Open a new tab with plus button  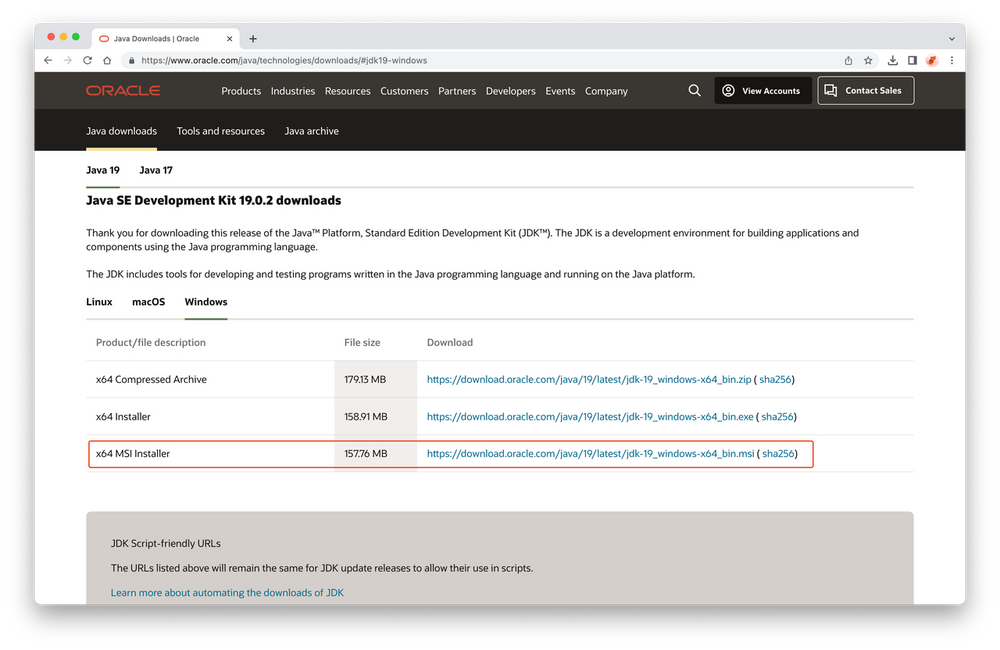coord(253,38)
